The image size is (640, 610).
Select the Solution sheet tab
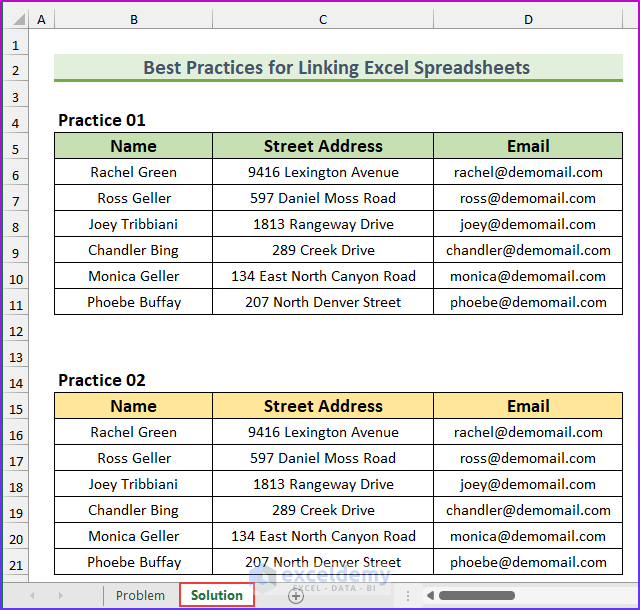coord(217,595)
